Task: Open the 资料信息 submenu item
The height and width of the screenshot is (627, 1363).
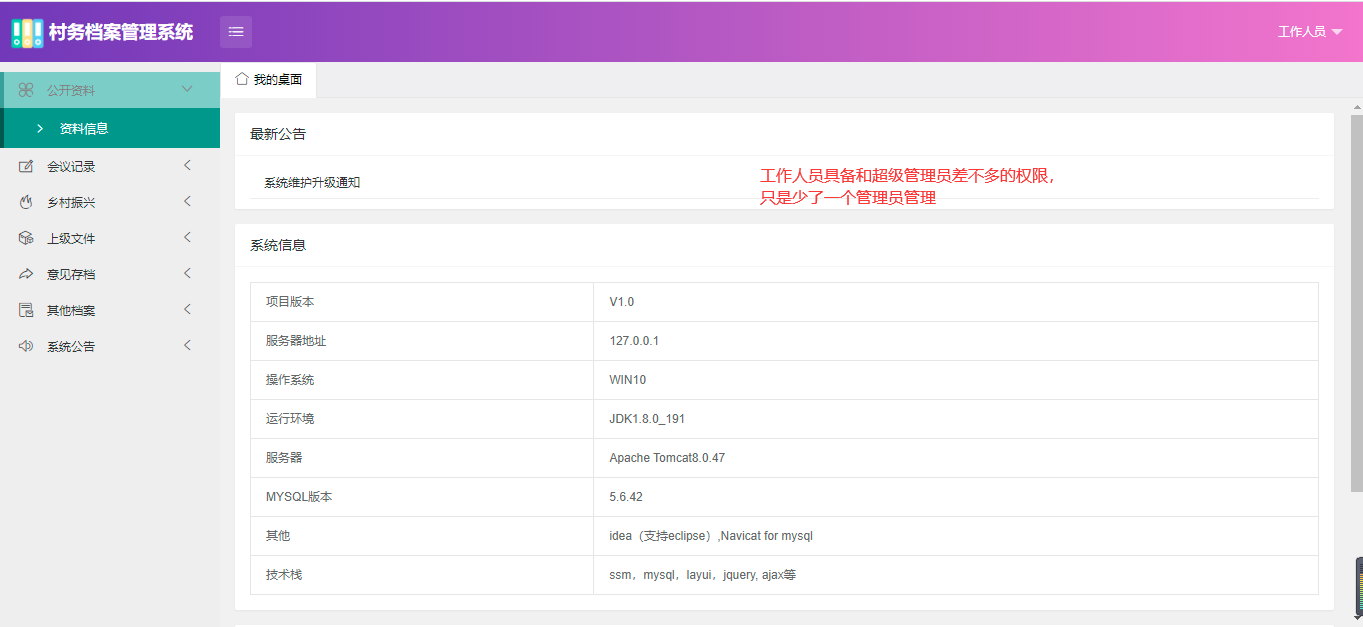Action: (x=110, y=128)
